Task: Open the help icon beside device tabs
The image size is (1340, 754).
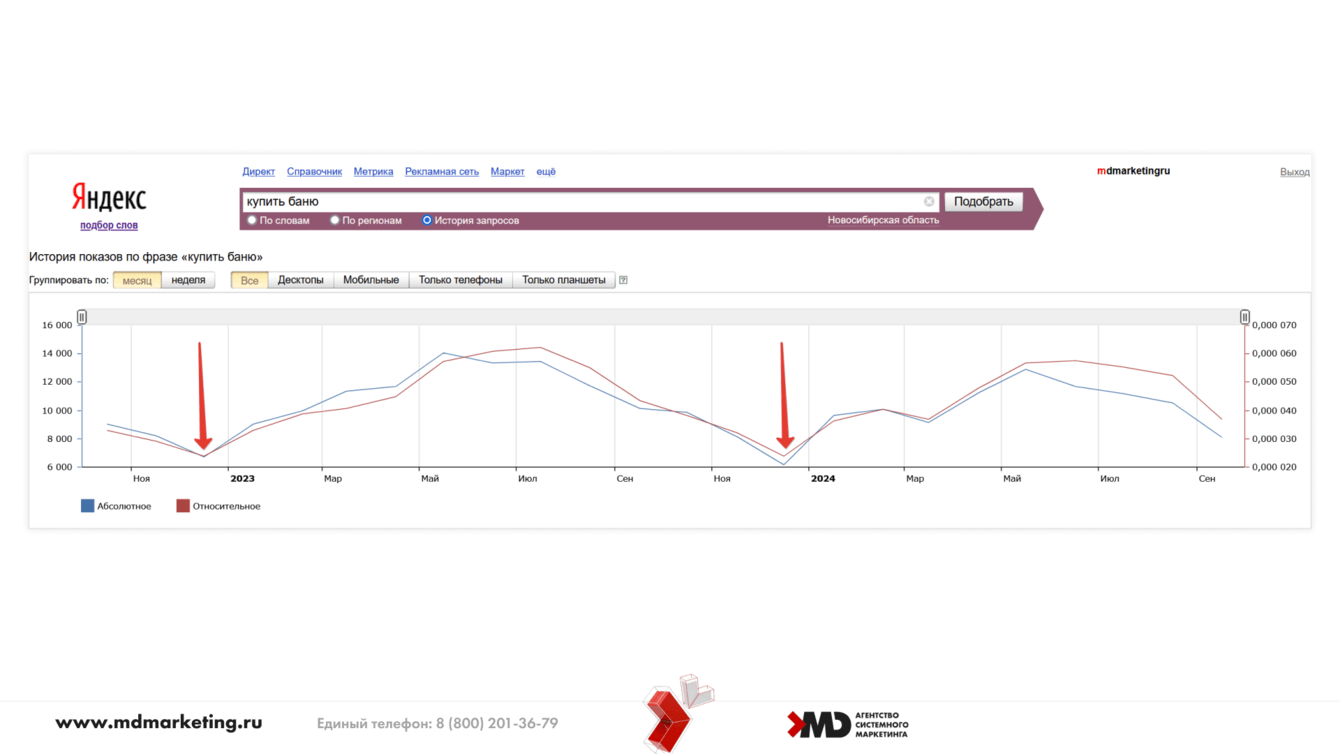Action: (623, 280)
